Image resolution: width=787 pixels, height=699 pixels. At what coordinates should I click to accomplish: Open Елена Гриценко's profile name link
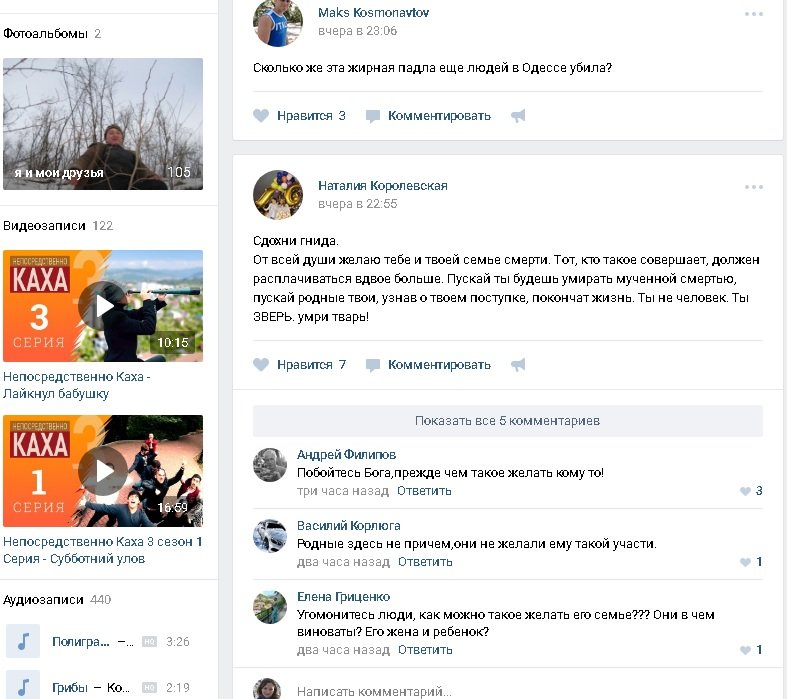click(343, 597)
